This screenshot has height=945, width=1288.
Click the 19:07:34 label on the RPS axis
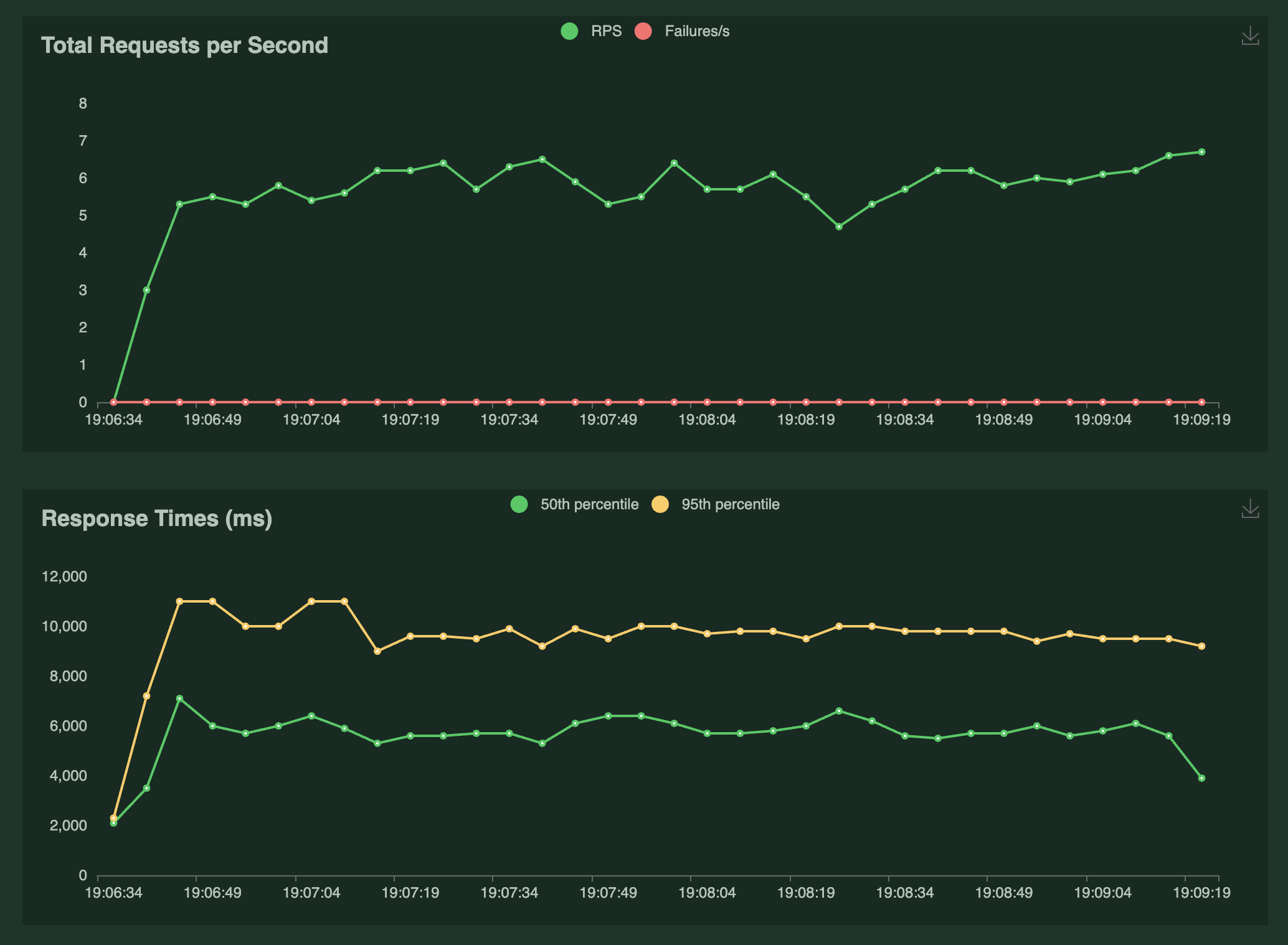coord(509,420)
